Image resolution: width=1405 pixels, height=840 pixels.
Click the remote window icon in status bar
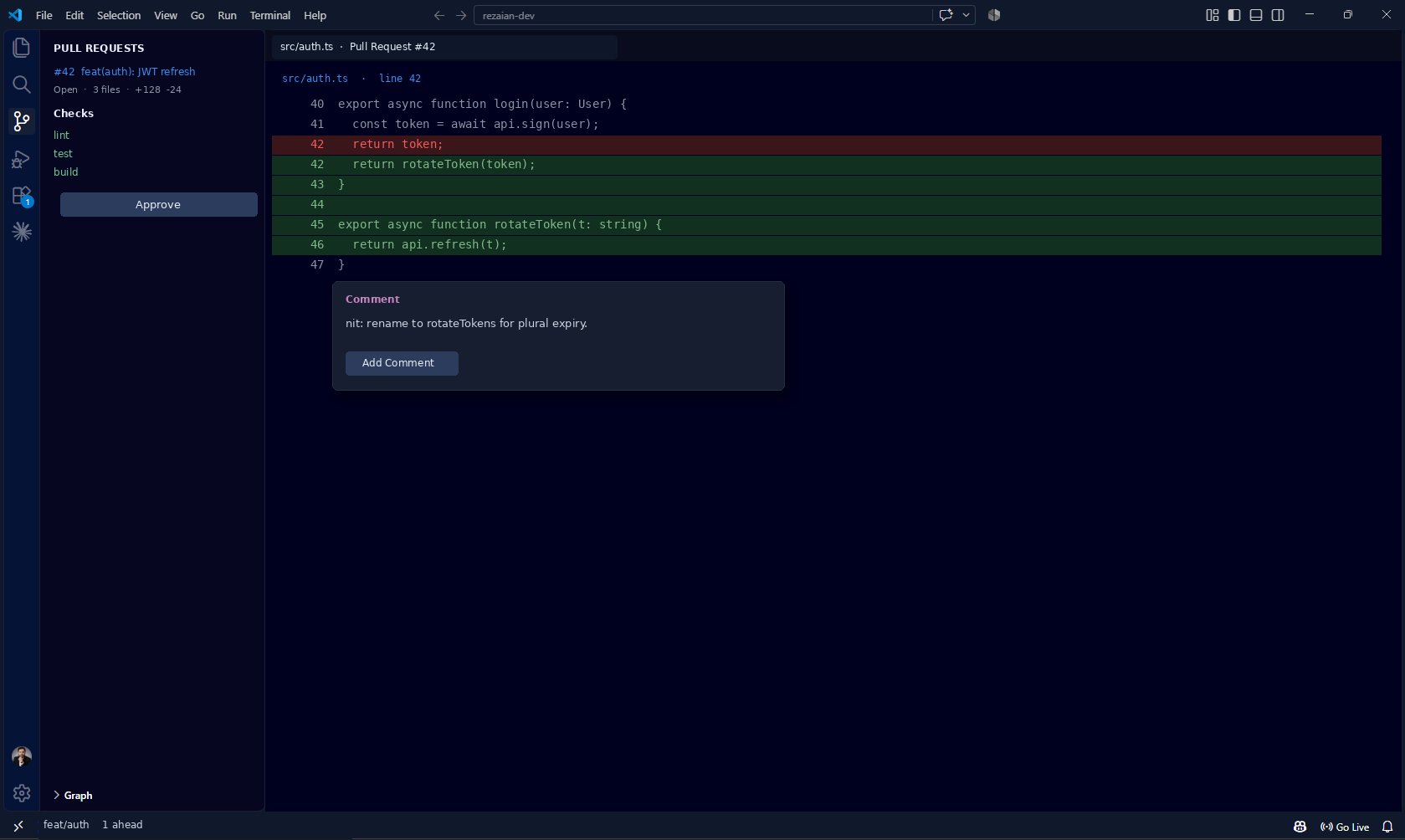tap(18, 826)
